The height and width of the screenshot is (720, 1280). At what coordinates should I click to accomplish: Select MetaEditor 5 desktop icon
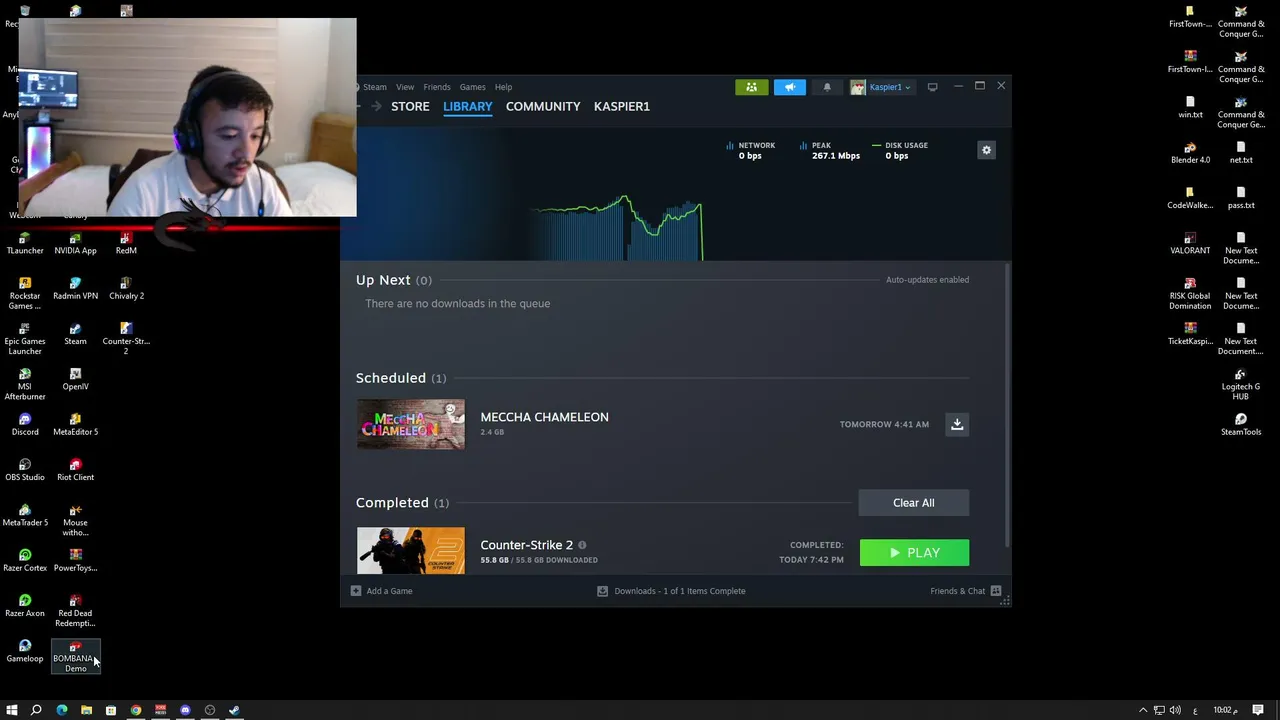(75, 424)
